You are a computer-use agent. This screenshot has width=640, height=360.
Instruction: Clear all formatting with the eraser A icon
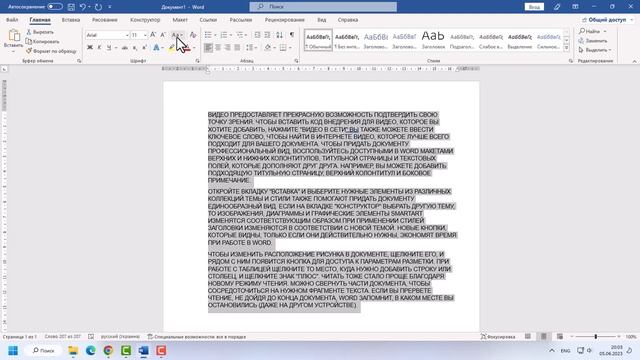point(193,35)
